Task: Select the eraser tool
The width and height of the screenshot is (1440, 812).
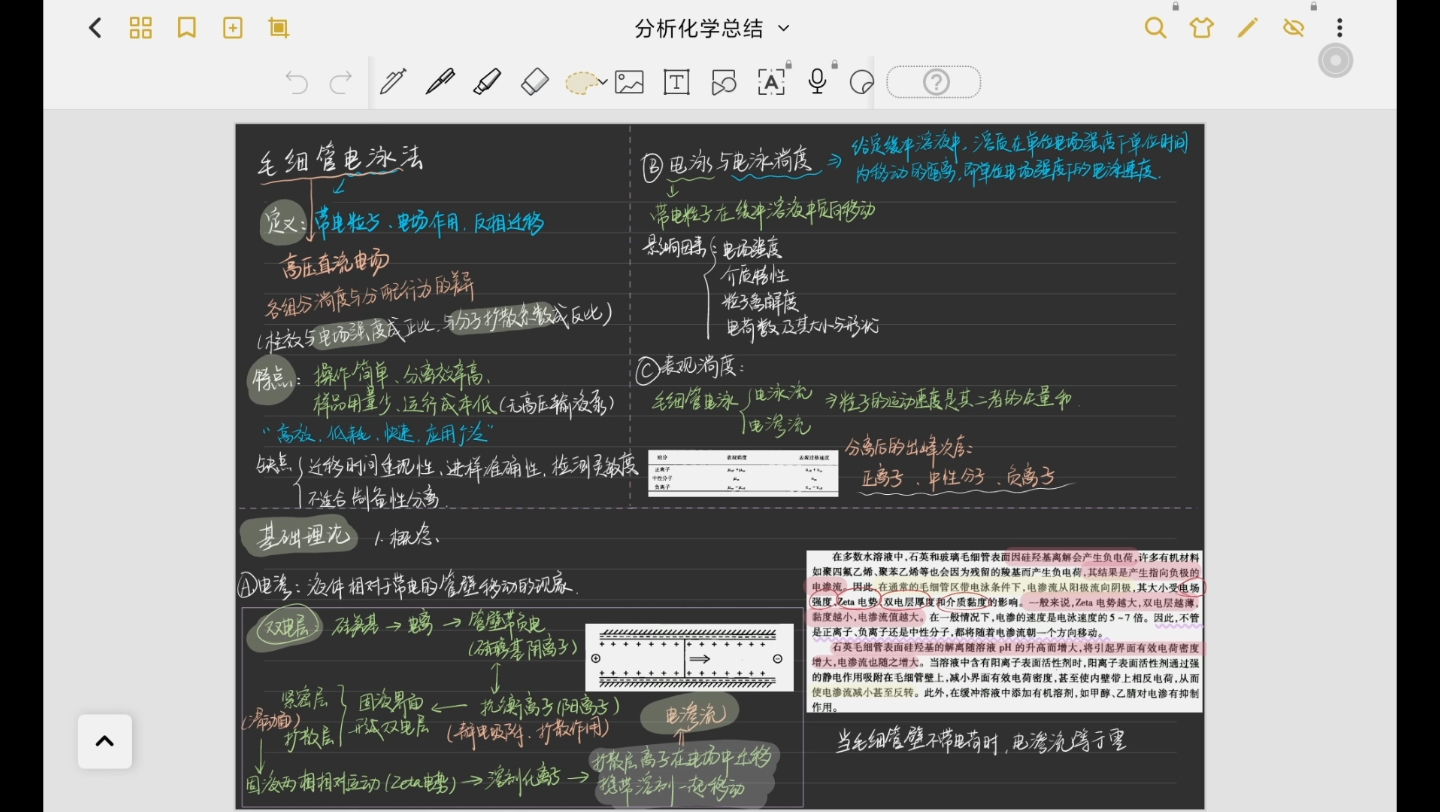Action: [x=535, y=82]
